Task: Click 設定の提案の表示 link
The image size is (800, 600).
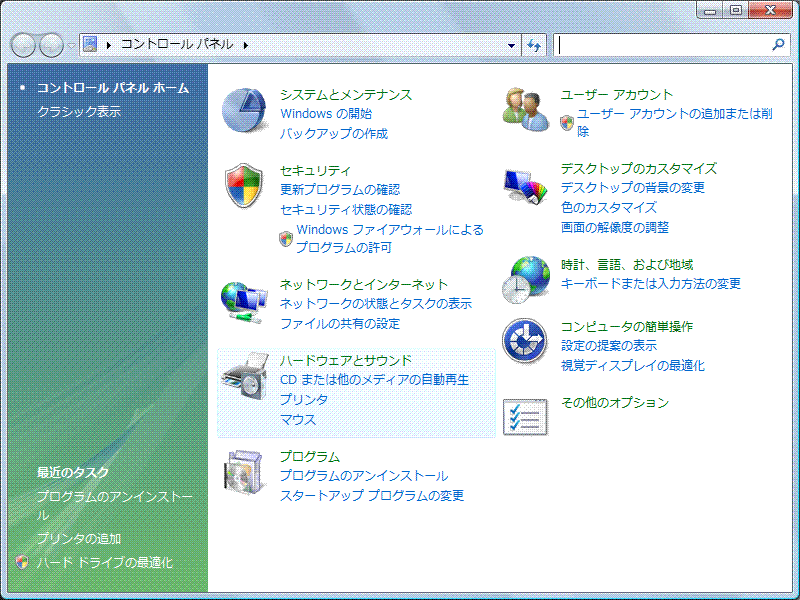Action: pos(609,345)
